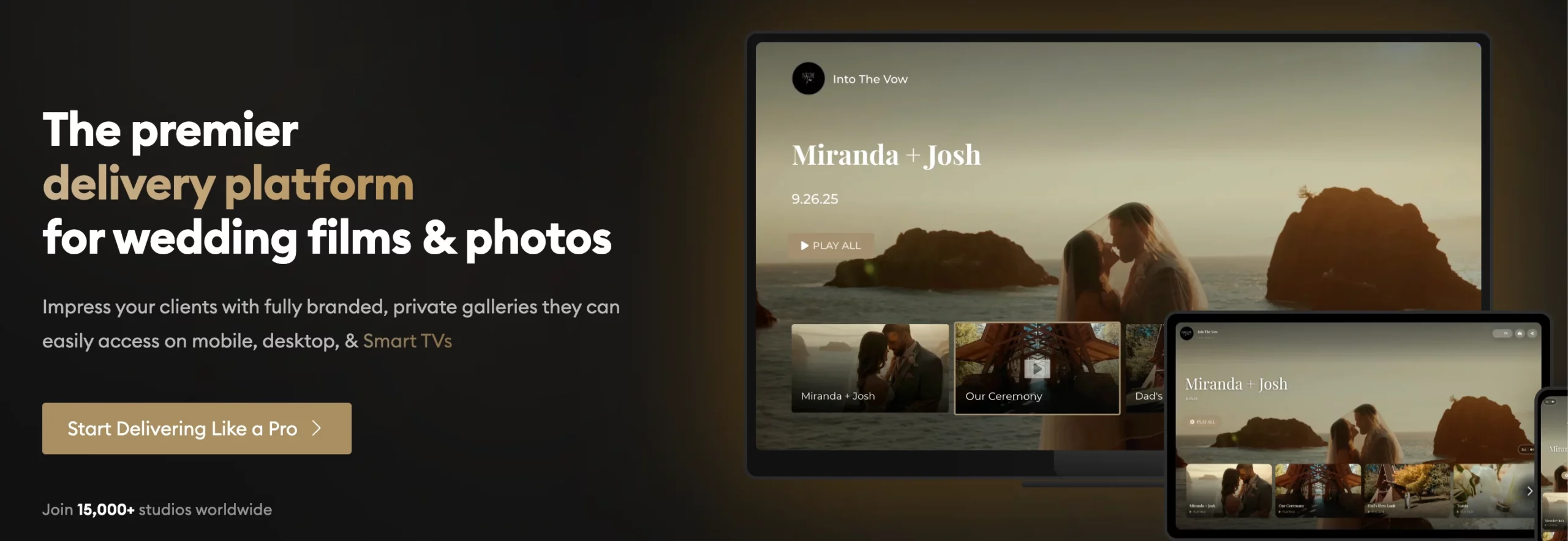Select PLAY ALL on the TV screen
1568x541 pixels.
[831, 246]
